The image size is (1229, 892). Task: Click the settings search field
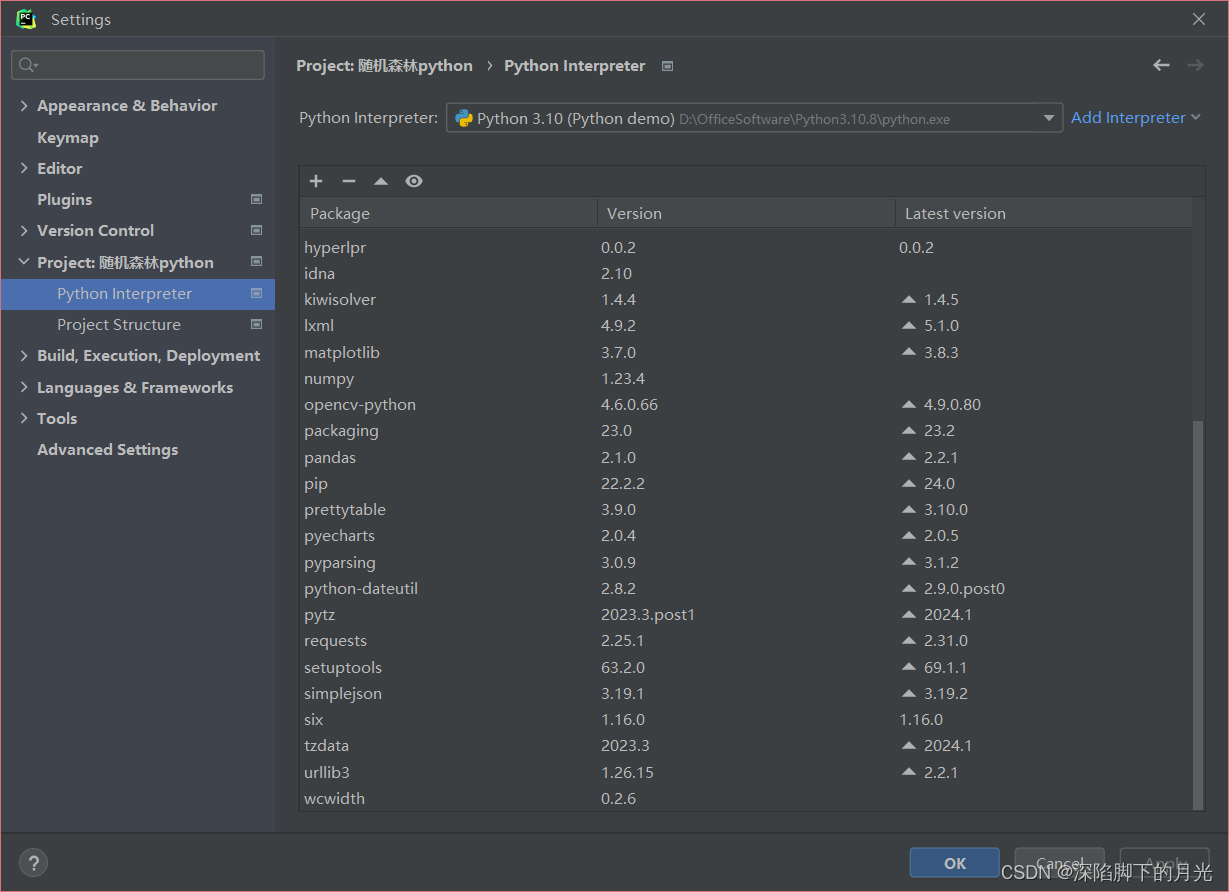click(x=138, y=65)
